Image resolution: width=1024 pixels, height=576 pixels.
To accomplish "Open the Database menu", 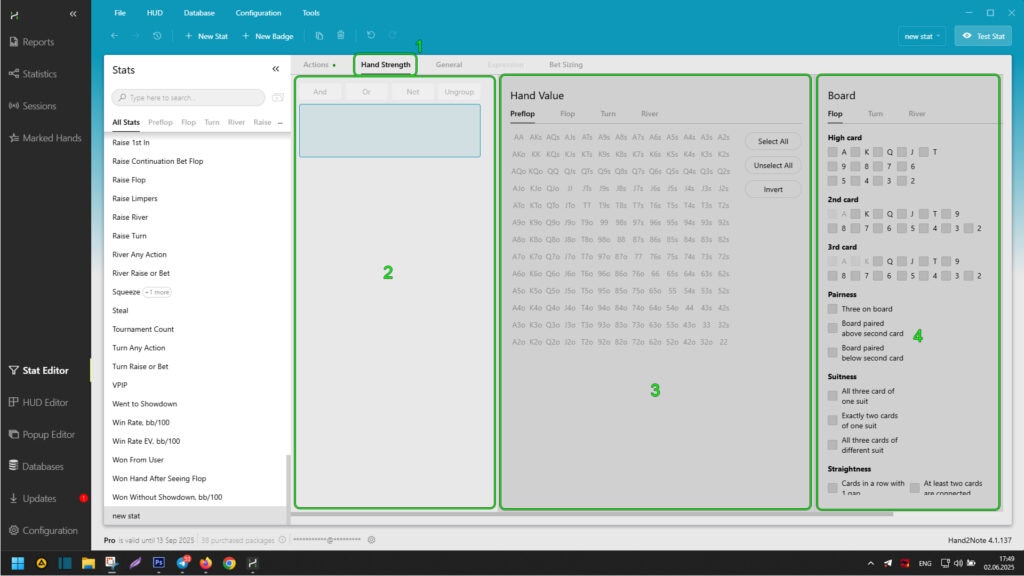I will [x=199, y=13].
